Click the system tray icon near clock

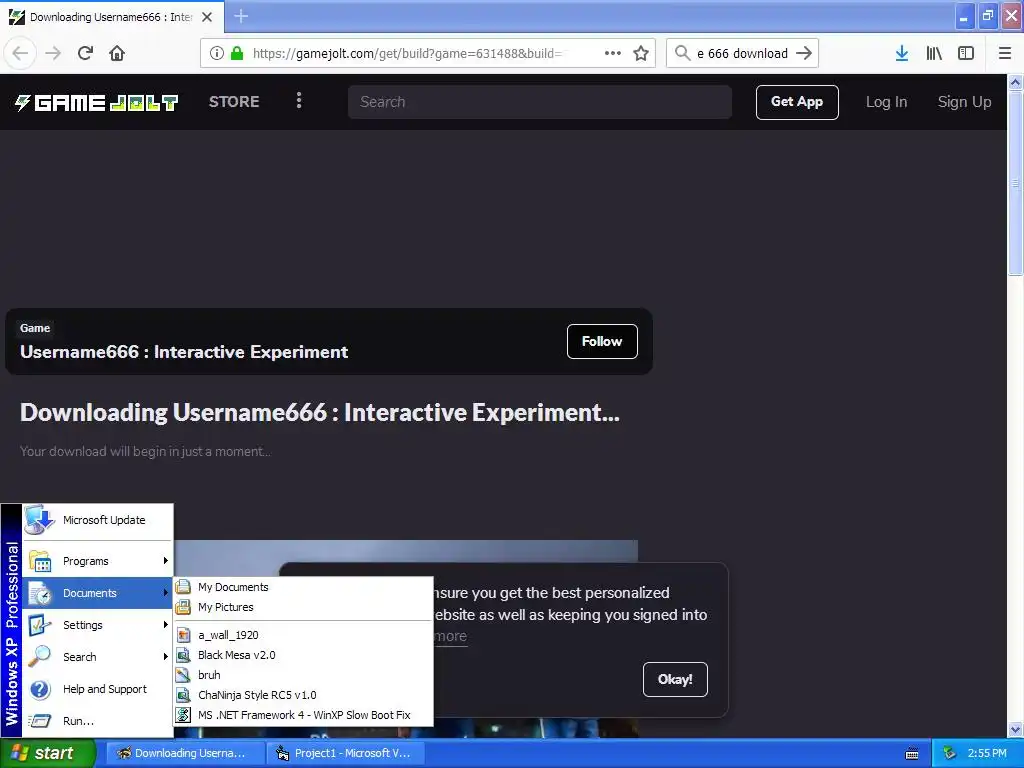pos(950,754)
